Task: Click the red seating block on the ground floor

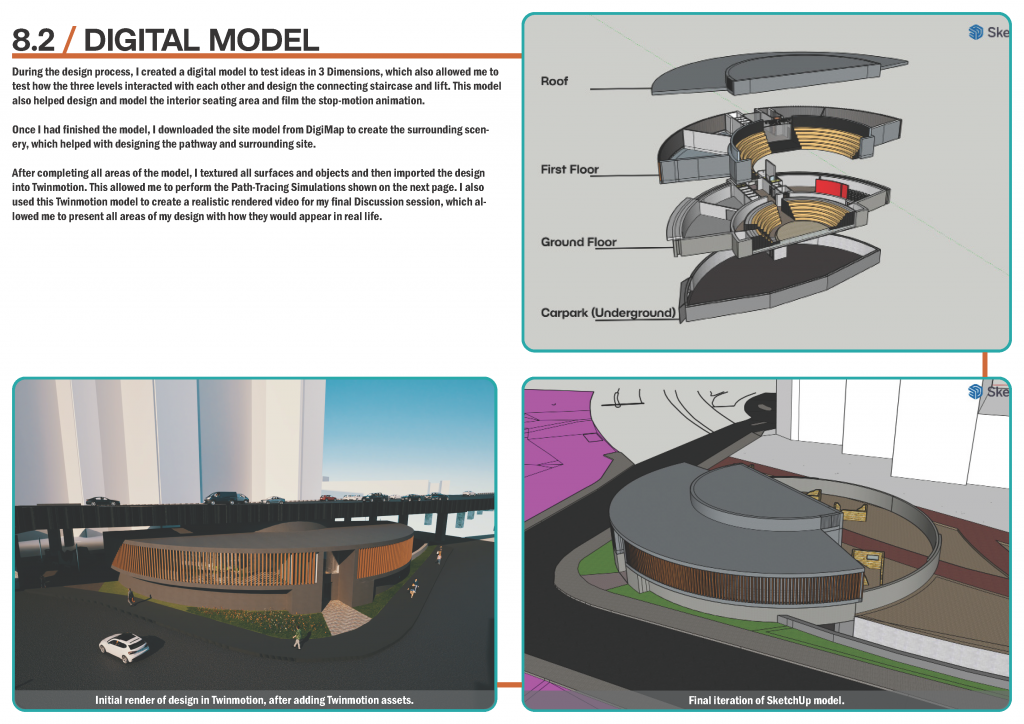Action: point(831,188)
